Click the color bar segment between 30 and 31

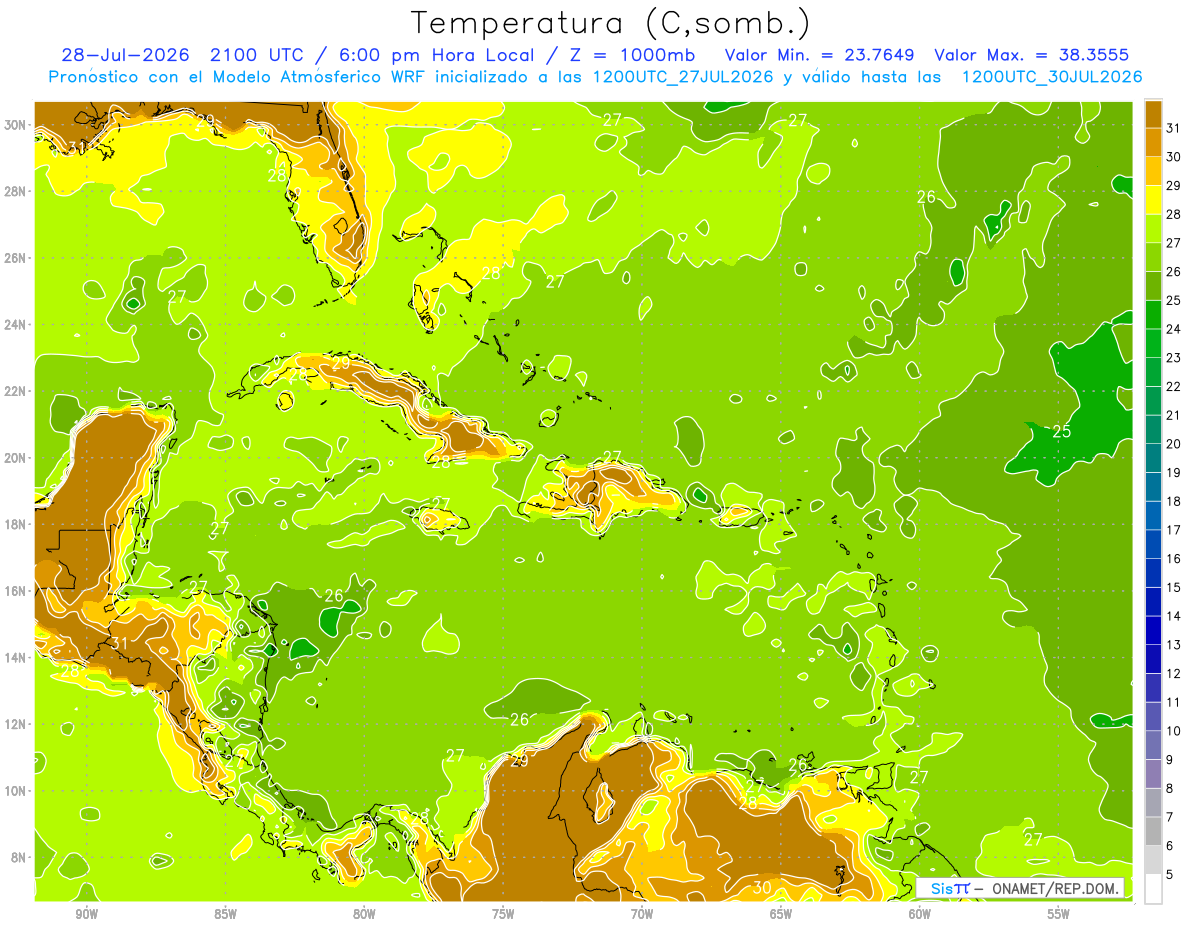click(1153, 141)
